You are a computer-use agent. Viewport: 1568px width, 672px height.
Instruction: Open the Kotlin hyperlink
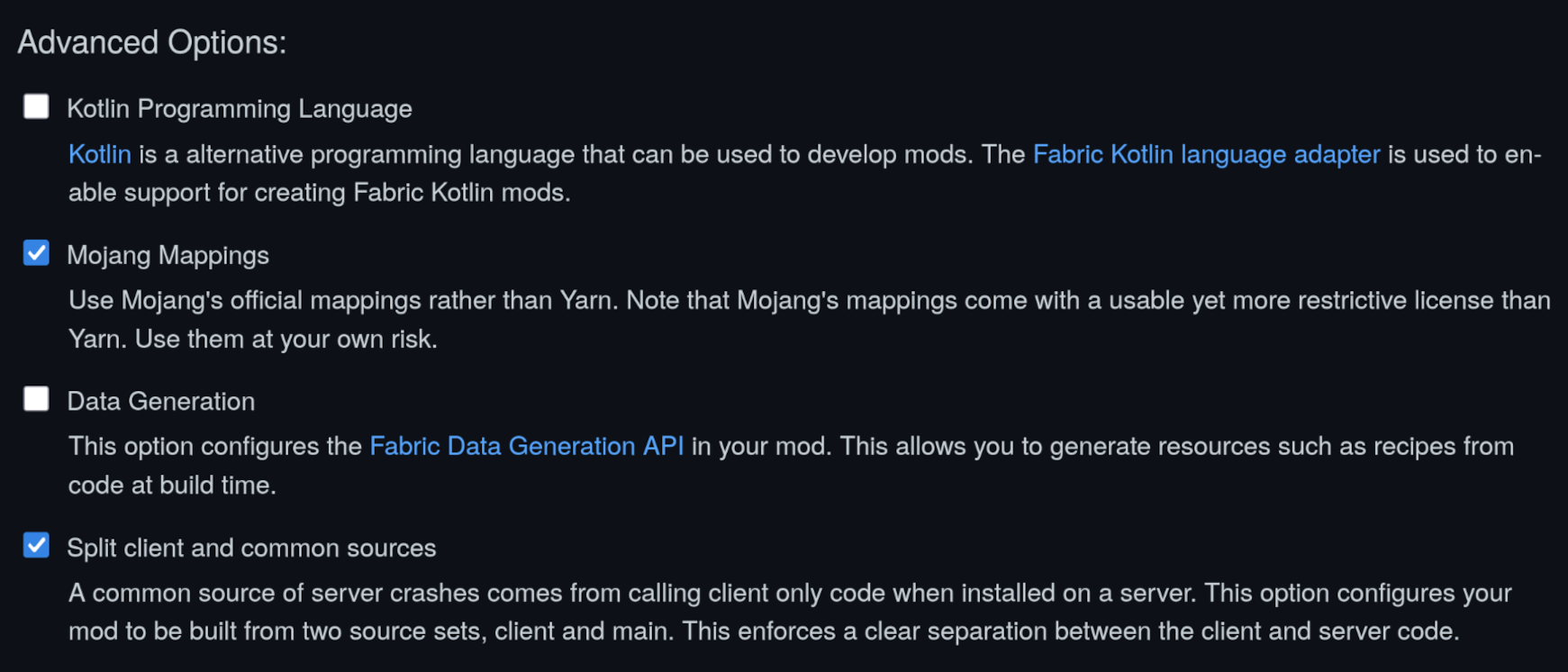pyautogui.click(x=99, y=155)
